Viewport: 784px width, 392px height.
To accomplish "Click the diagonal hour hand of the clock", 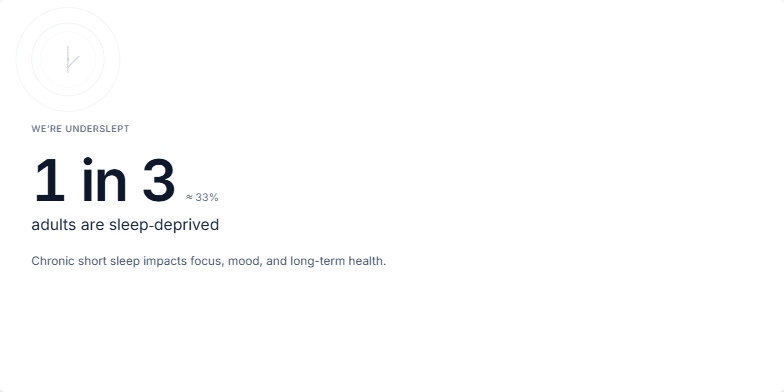I will point(74,62).
